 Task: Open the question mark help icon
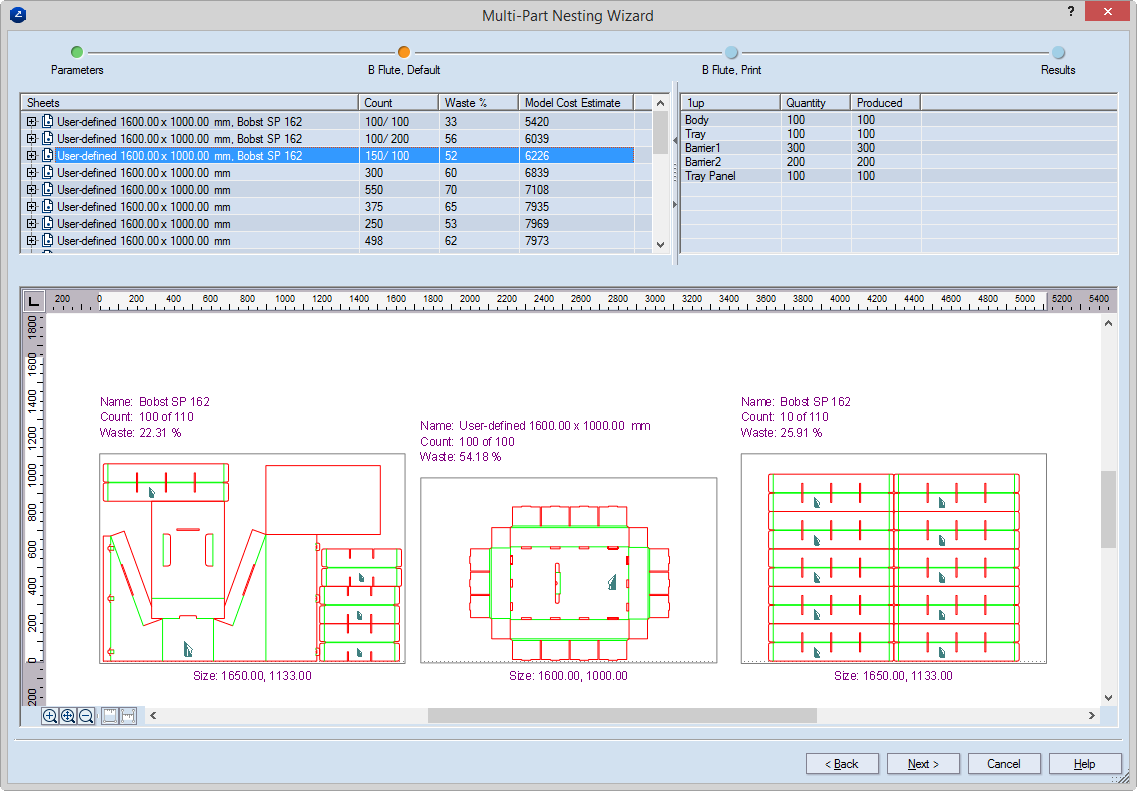point(1071,11)
